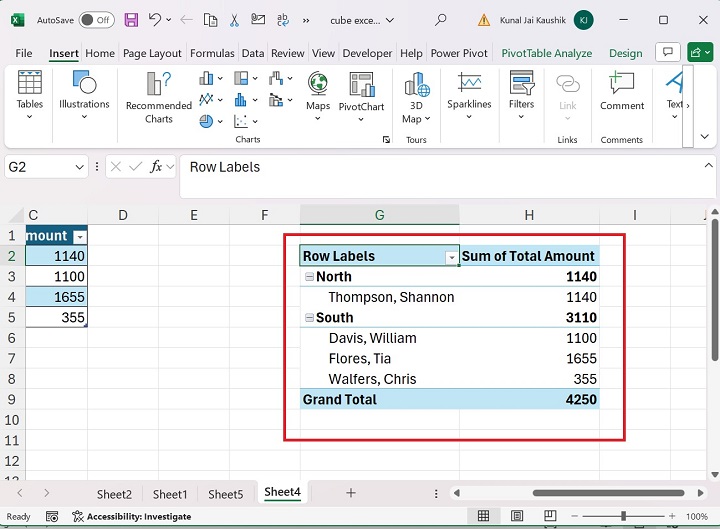The image size is (720, 529).
Task: Click the Search magnifier icon
Action: point(441,20)
